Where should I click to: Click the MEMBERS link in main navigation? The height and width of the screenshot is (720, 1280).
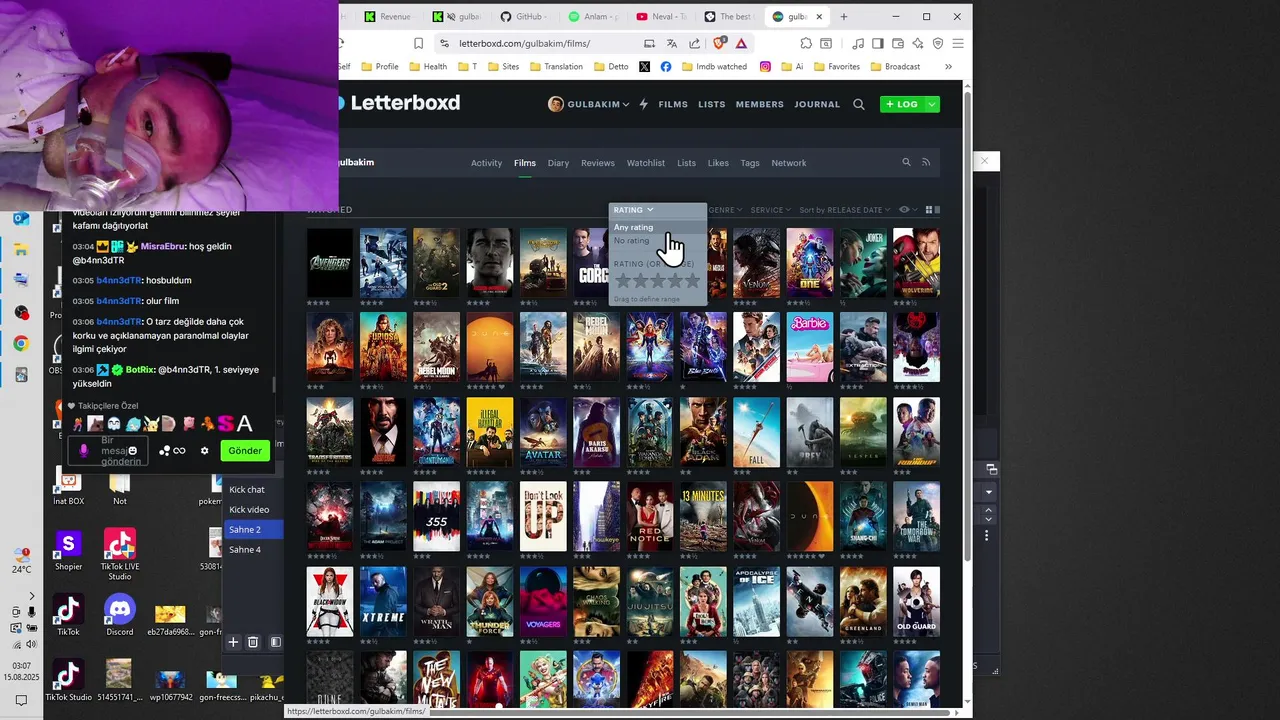760,104
